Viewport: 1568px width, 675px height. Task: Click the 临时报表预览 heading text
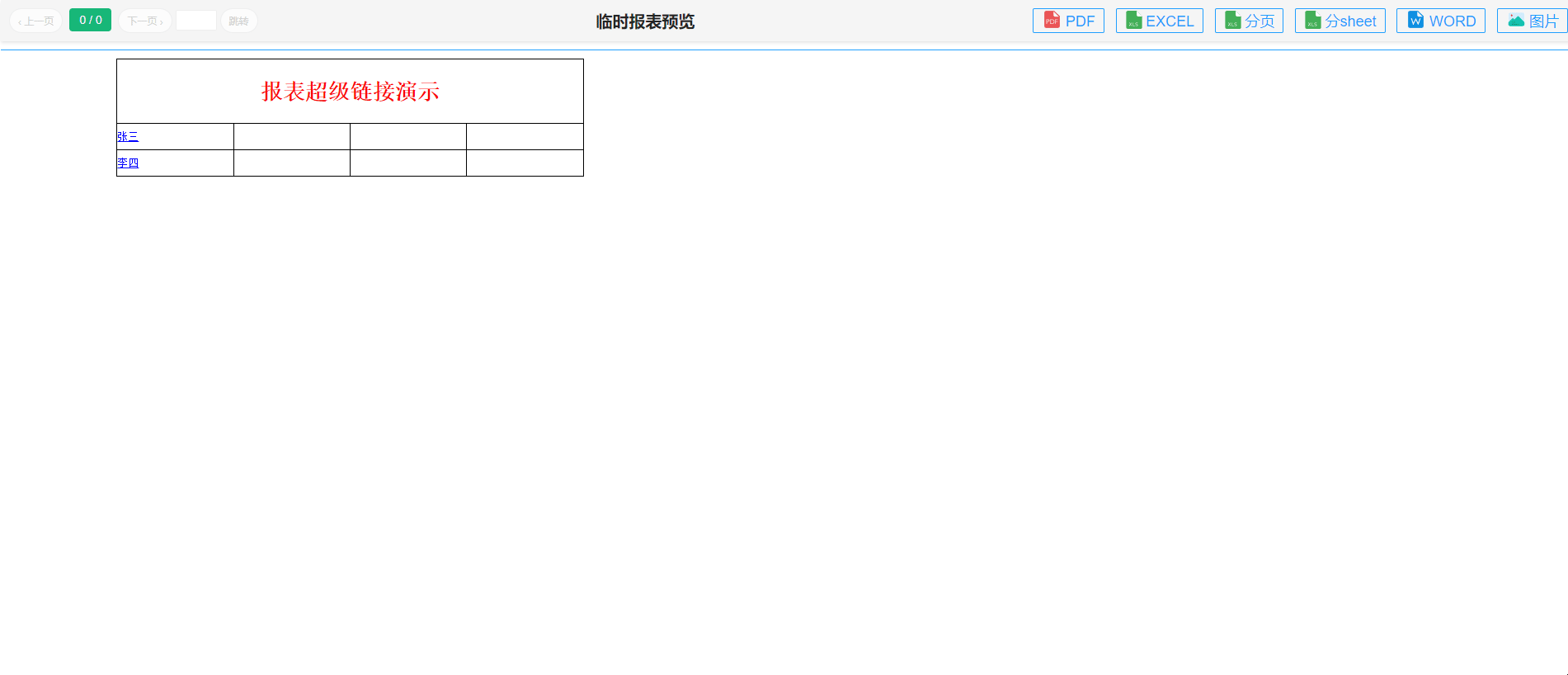[645, 21]
